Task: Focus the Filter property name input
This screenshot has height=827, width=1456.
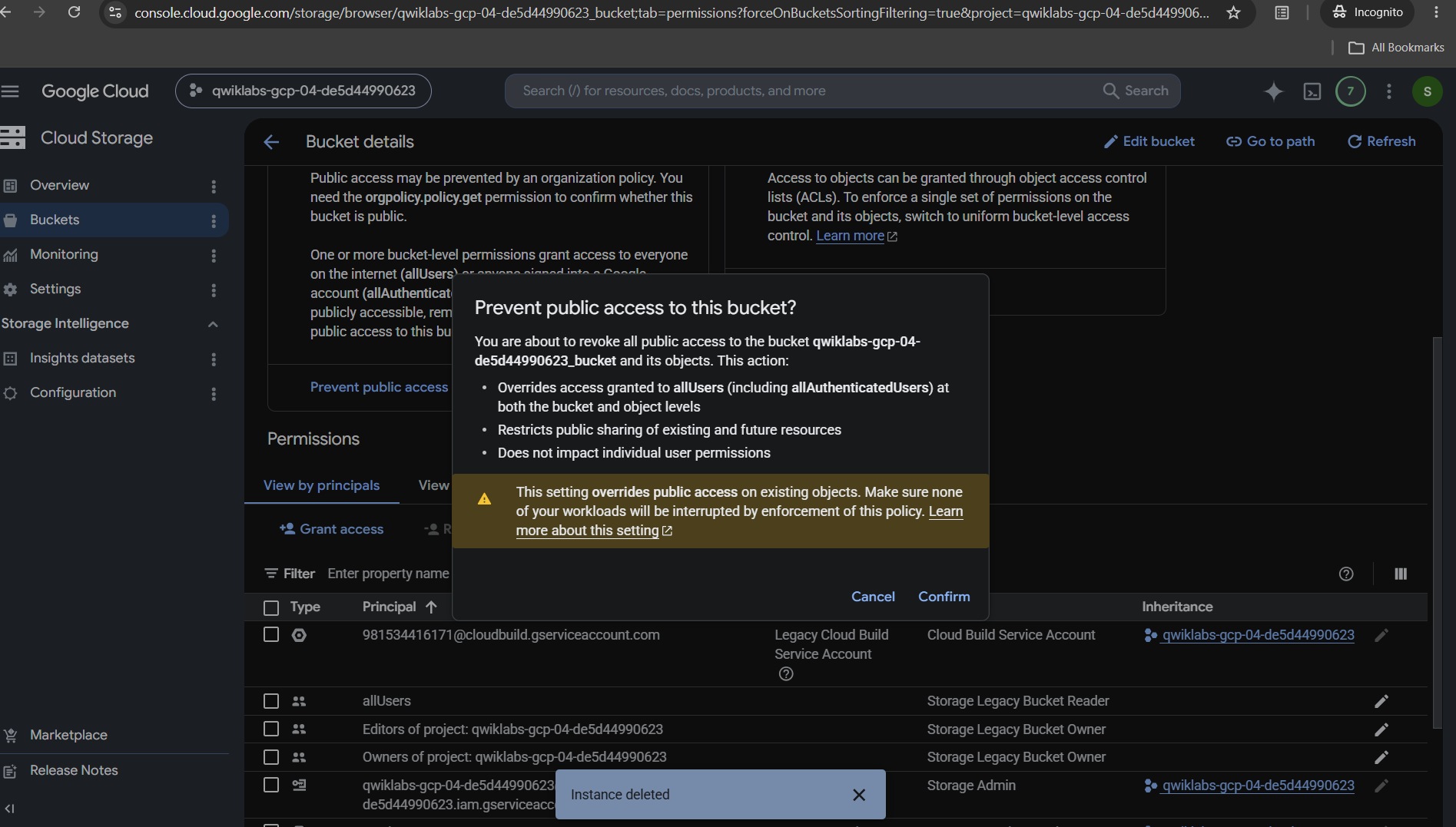Action: (x=388, y=574)
